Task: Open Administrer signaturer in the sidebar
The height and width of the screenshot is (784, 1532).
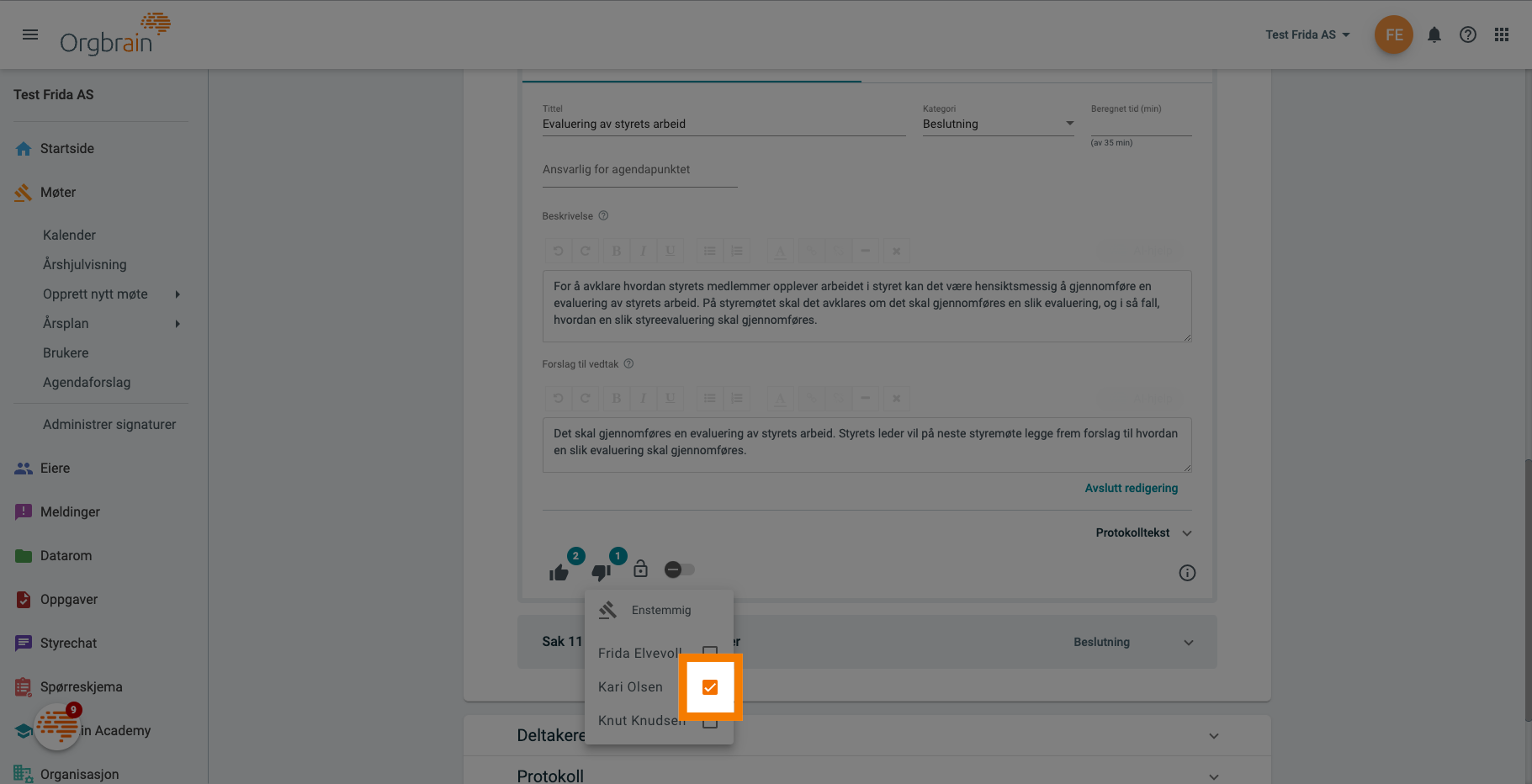Action: [x=109, y=425]
